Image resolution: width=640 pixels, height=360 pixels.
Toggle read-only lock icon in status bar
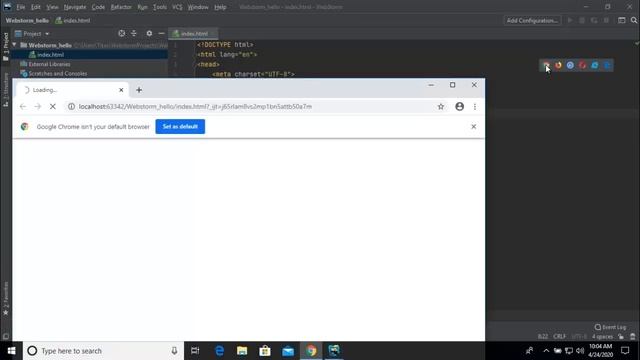(621, 336)
